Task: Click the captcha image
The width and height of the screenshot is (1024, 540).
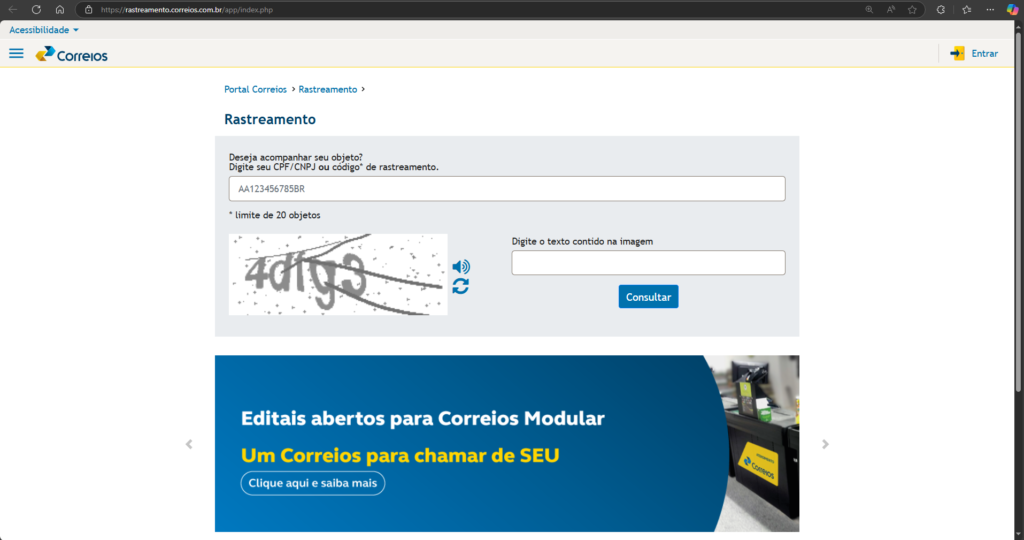Action: point(338,274)
